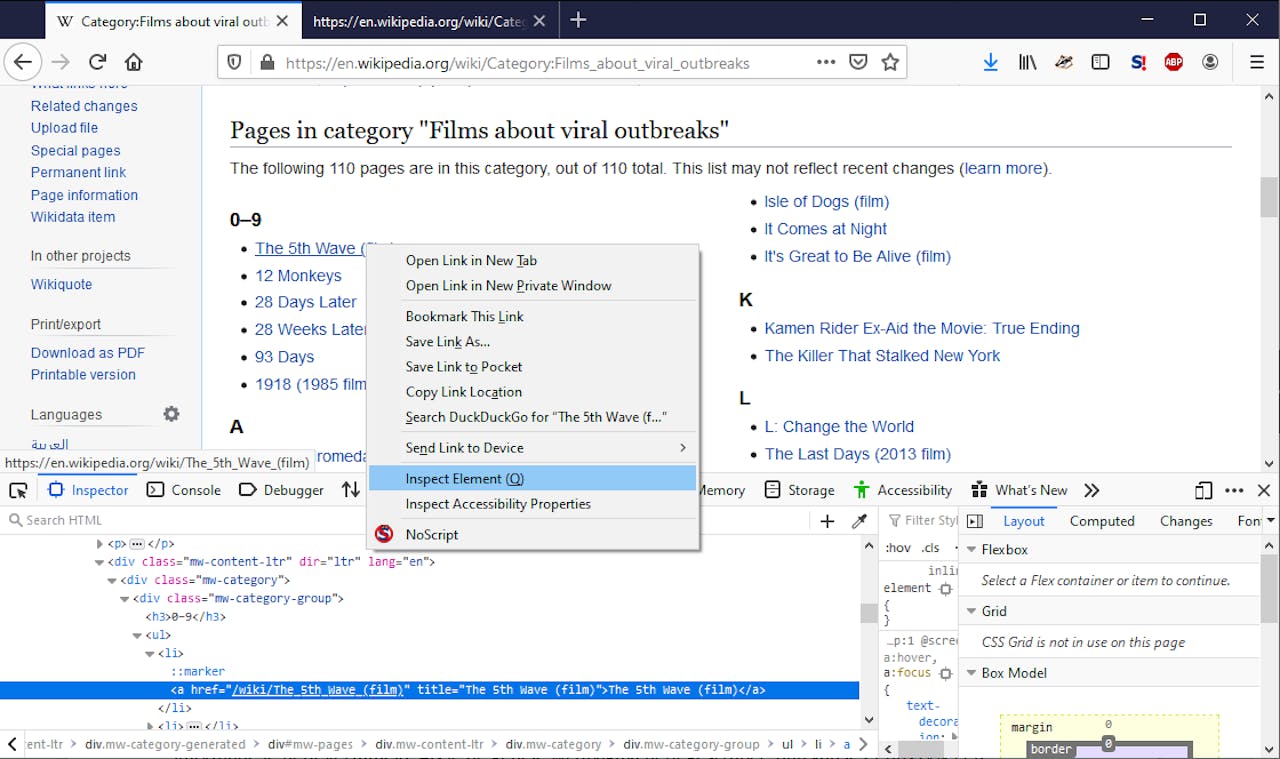Choose Open Link in New Tab
1280x759 pixels.
click(532, 260)
